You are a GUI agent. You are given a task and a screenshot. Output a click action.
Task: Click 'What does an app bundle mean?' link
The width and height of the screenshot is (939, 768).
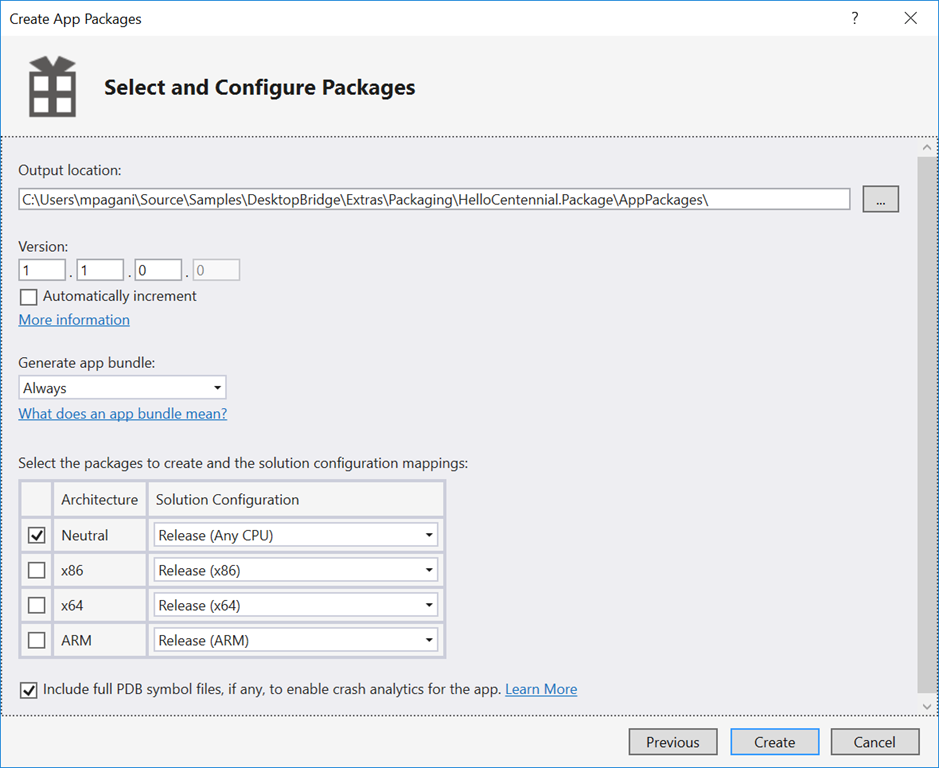123,414
